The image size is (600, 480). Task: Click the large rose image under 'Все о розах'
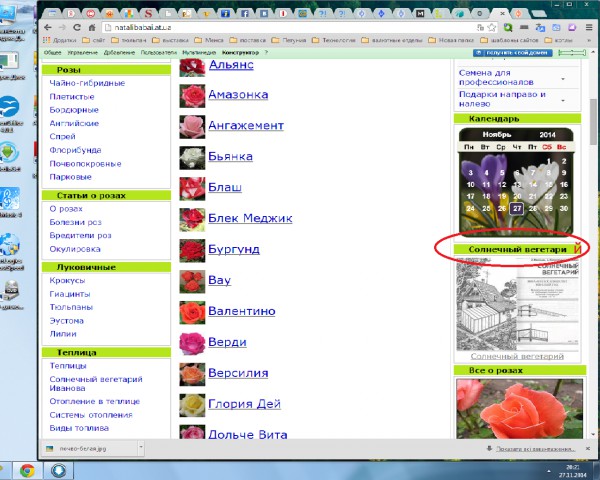tap(519, 409)
